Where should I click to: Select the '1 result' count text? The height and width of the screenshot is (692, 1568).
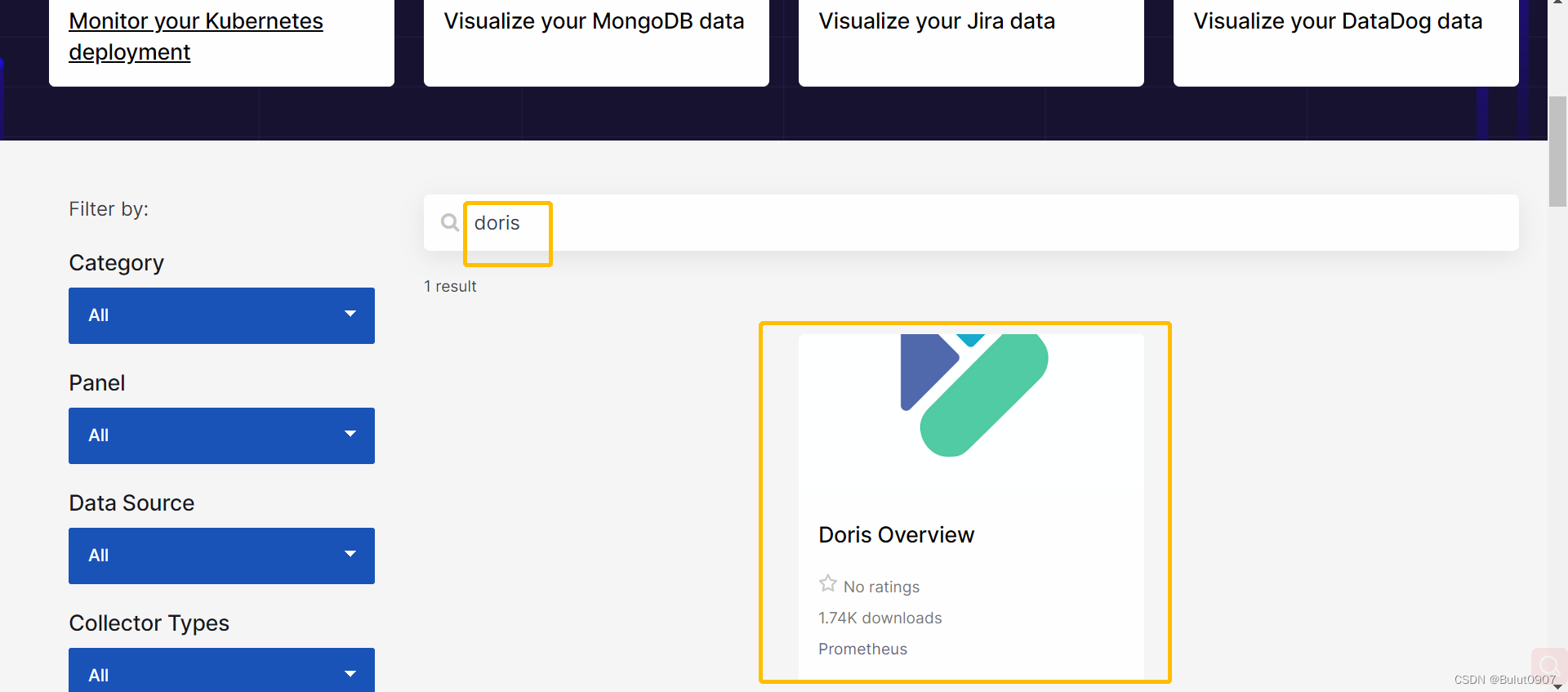tap(450, 287)
